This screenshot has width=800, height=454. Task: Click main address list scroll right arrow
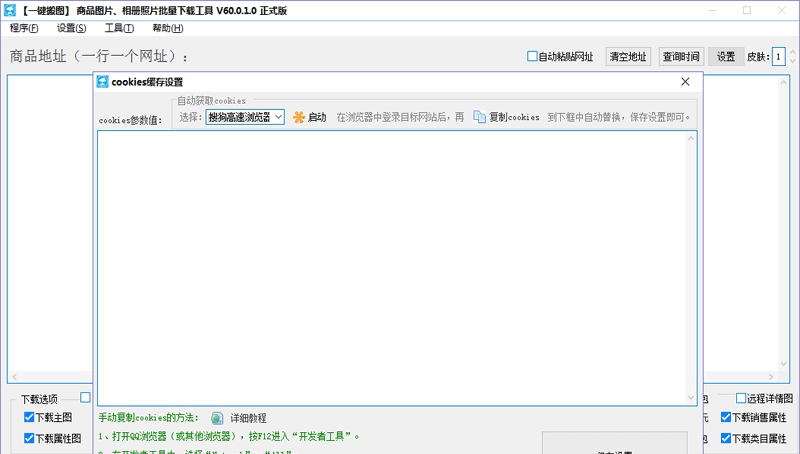(771, 377)
